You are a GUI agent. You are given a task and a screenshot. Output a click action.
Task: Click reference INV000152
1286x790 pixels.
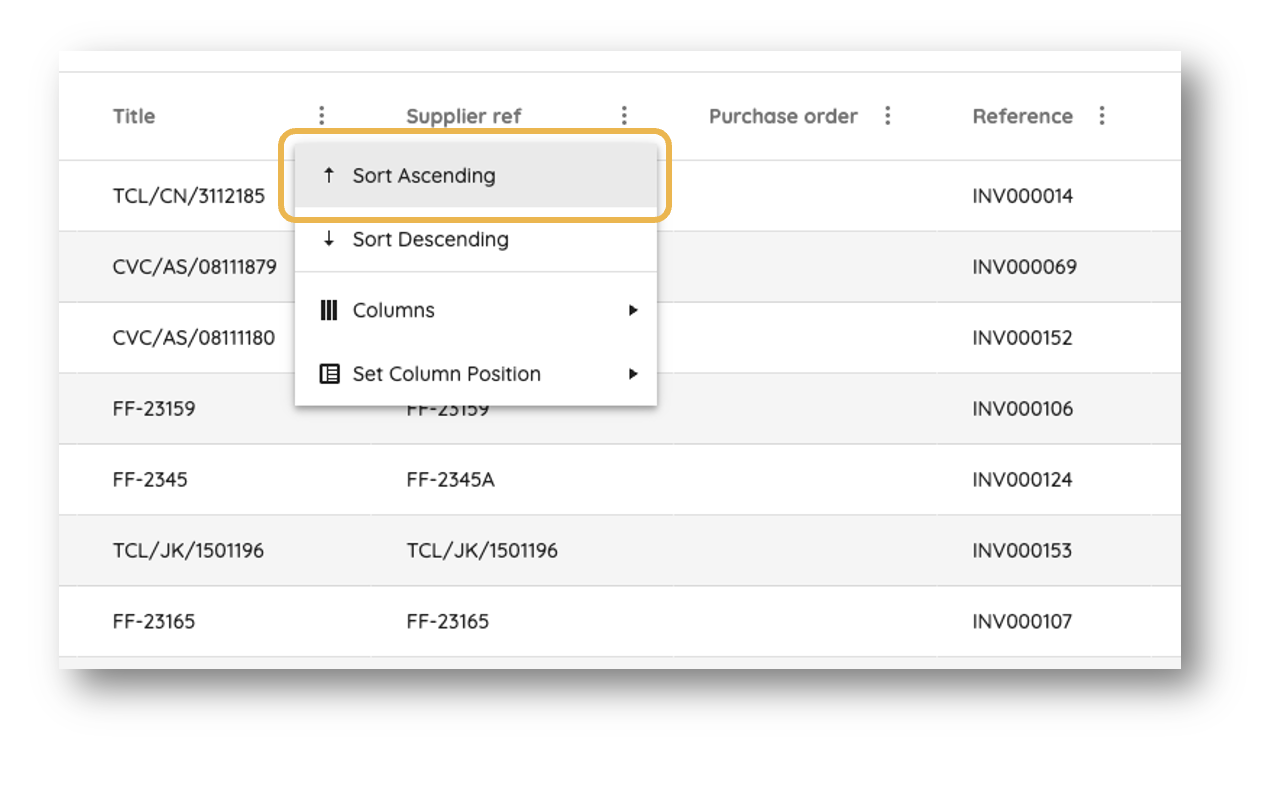(x=1022, y=338)
